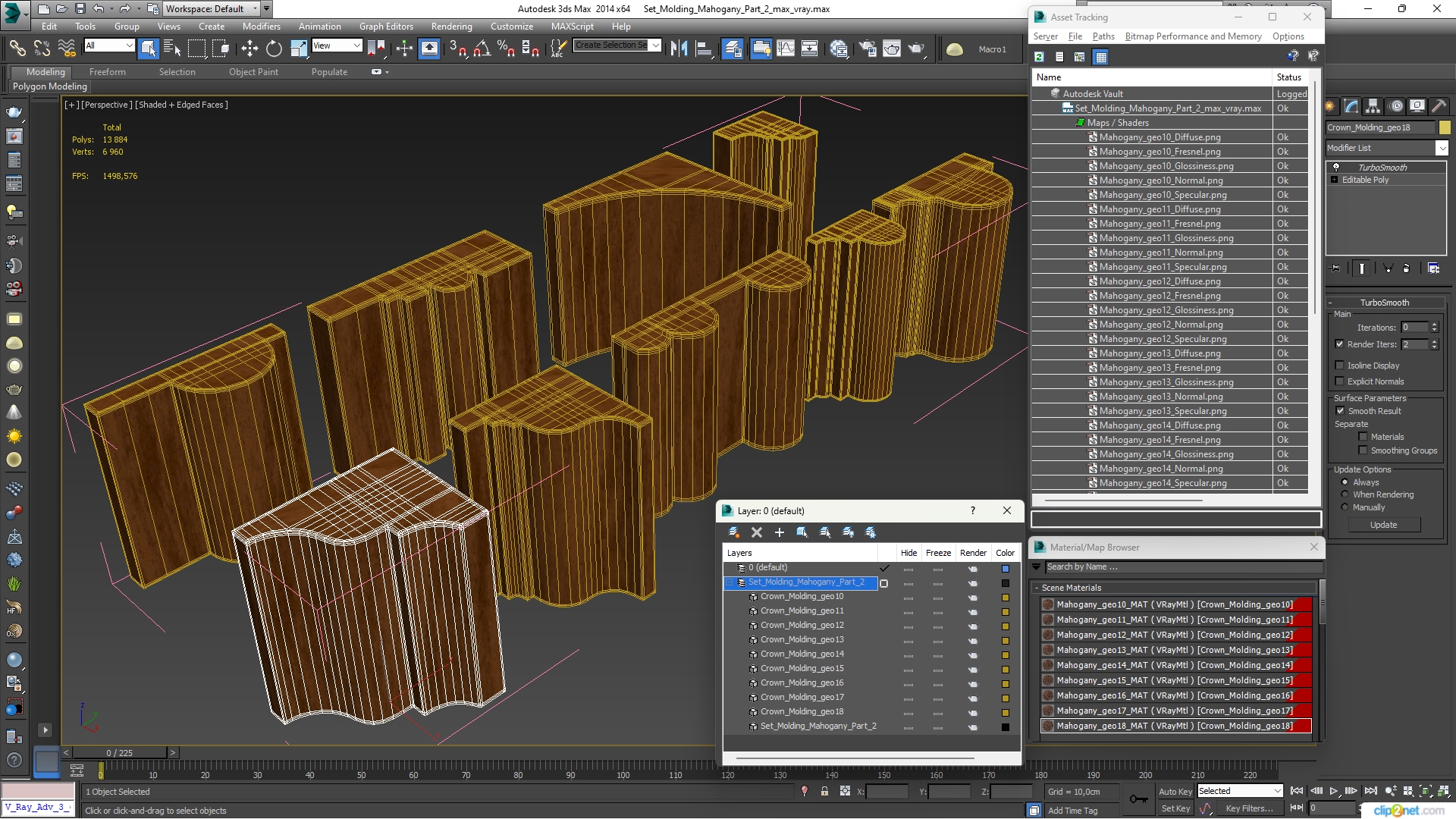Image resolution: width=1456 pixels, height=819 pixels.
Task: Click the Update button in TurboSmooth
Action: (1383, 525)
